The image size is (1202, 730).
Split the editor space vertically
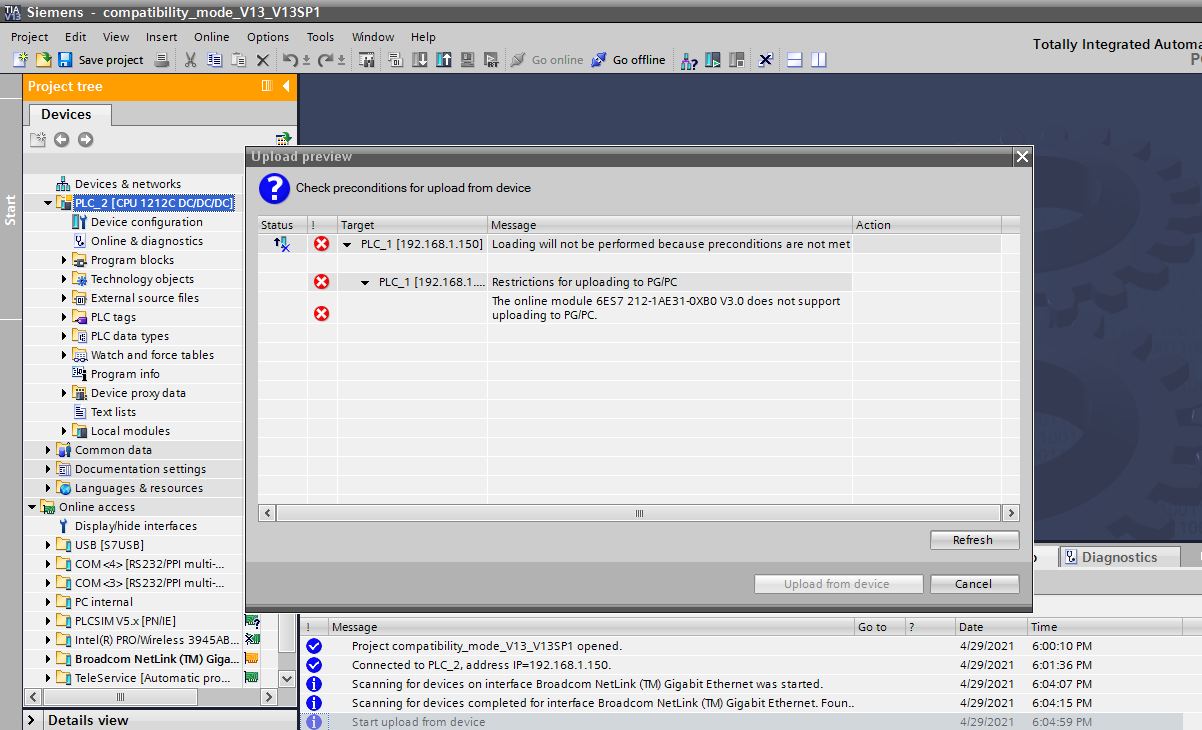[x=819, y=60]
